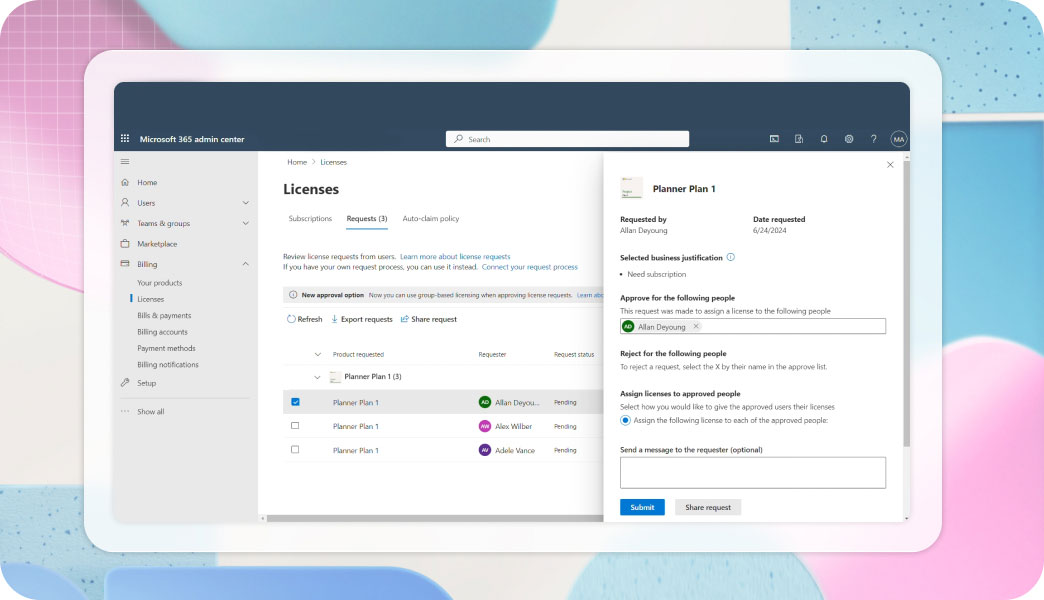The image size is (1044, 600).
Task: Check the Alex Wilber request checkbox
Action: 295,426
